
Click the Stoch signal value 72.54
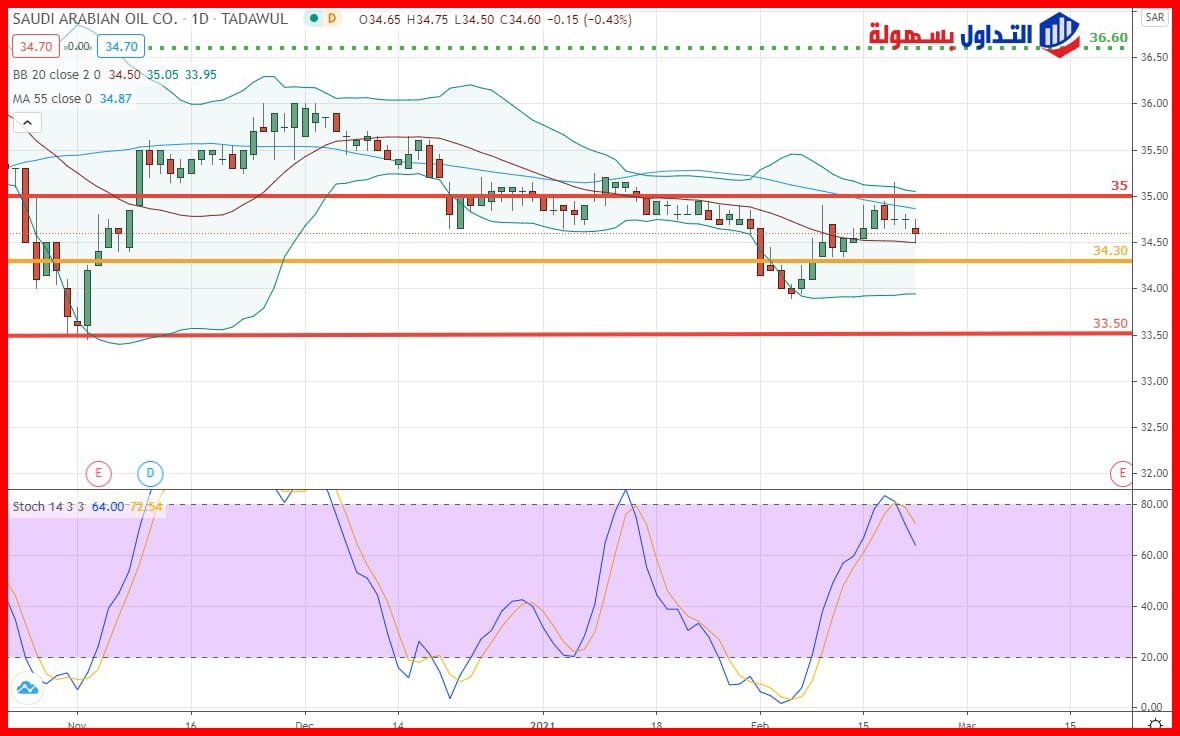[146, 506]
